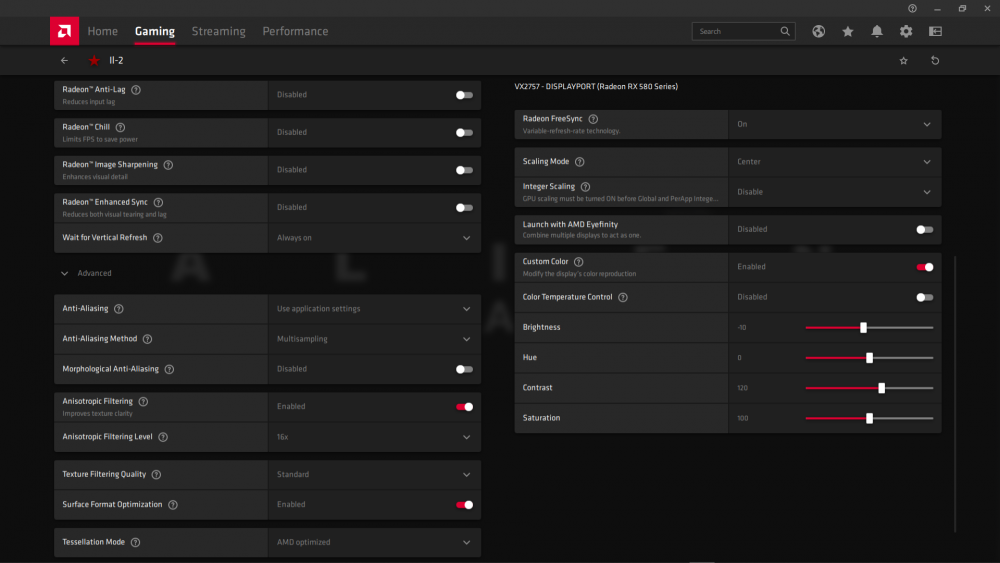This screenshot has height=563, width=1000.
Task: Click the Contrast slider handle
Action: tap(881, 388)
